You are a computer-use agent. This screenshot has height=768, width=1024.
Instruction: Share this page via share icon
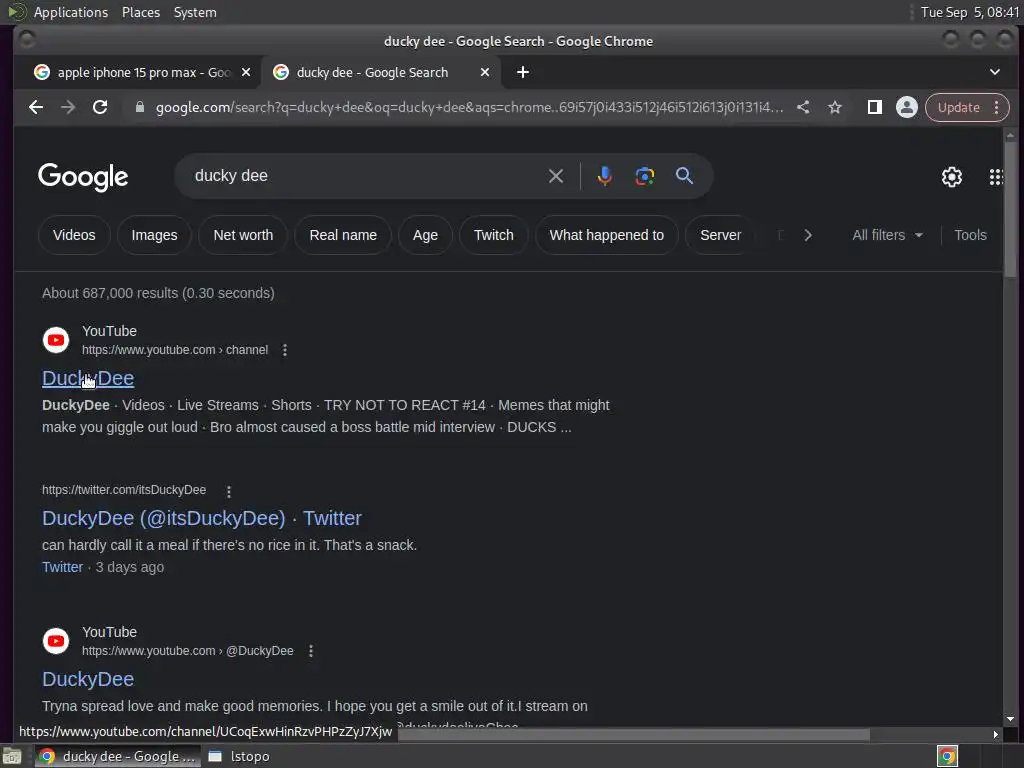coord(803,107)
